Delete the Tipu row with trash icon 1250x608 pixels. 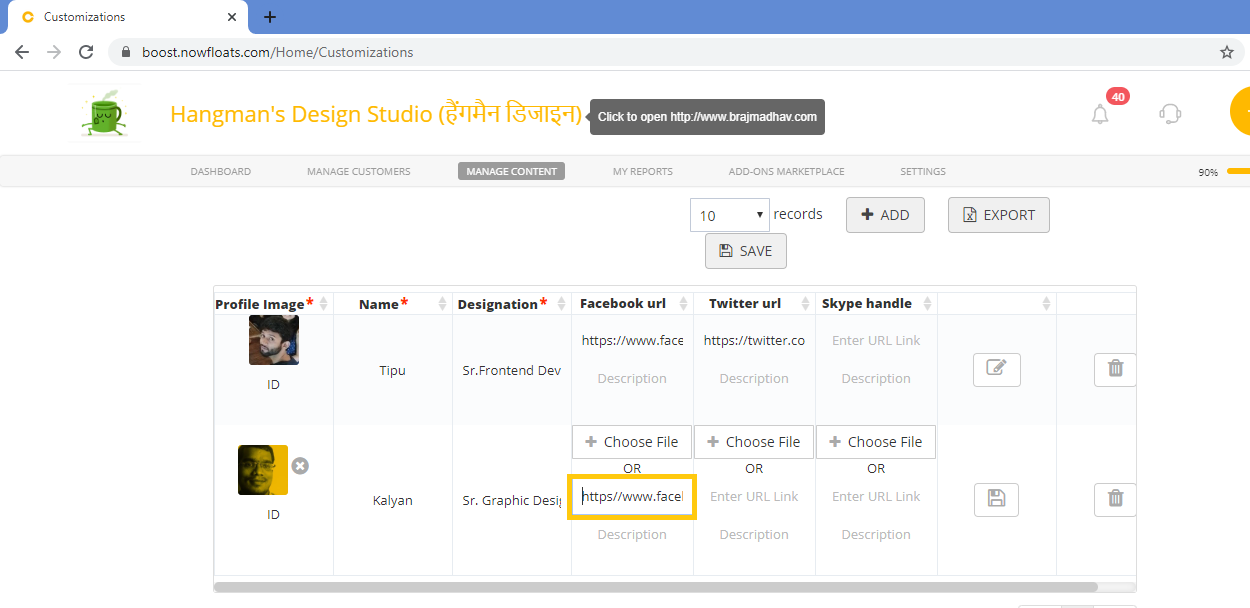(1115, 369)
